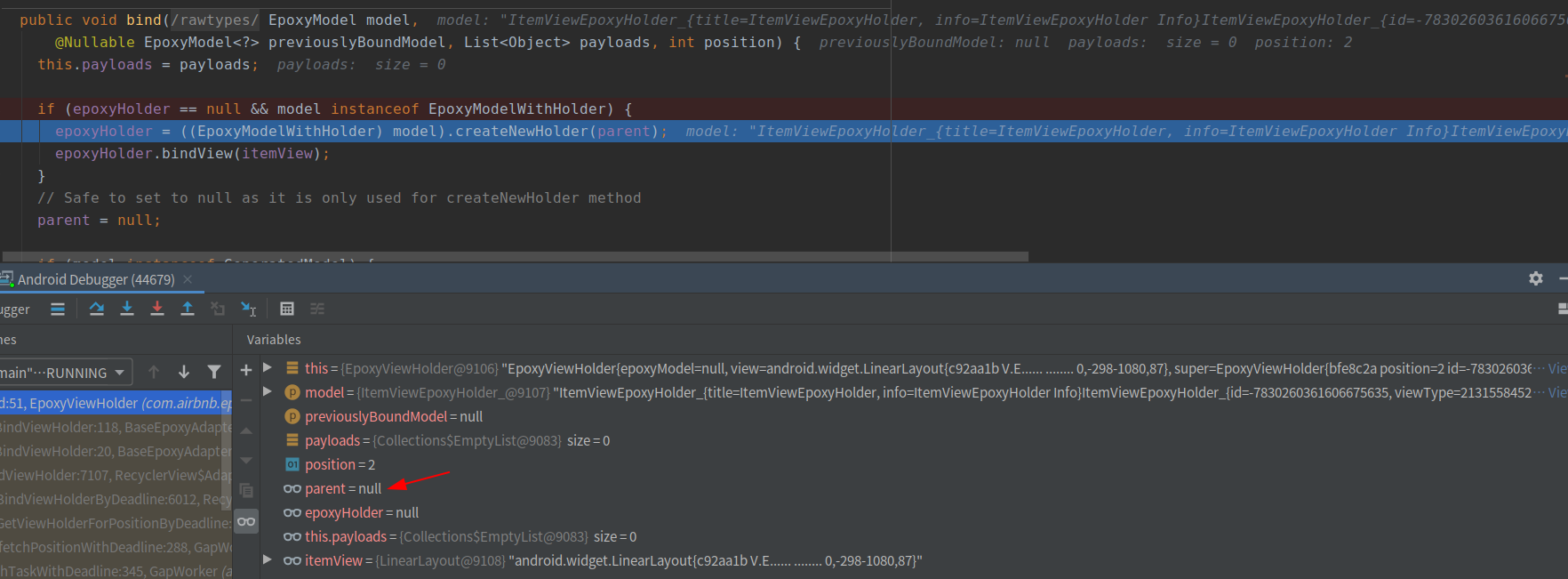Click the Duplicate Watch copy icon

point(246,491)
